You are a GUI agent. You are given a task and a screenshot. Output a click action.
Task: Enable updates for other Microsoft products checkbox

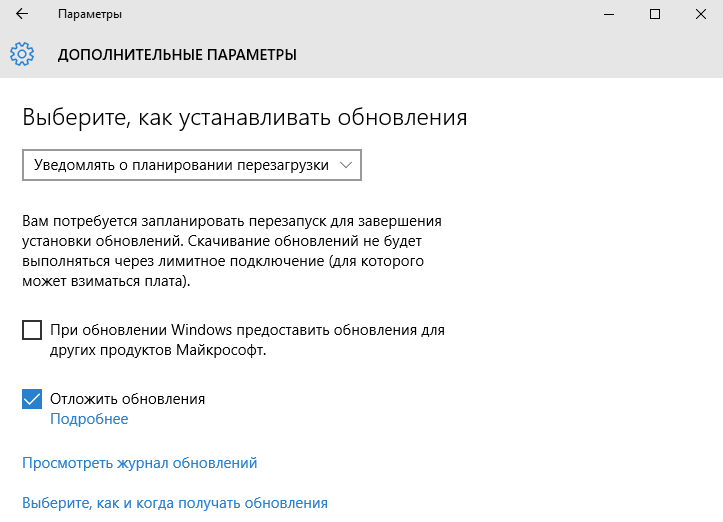tap(32, 330)
